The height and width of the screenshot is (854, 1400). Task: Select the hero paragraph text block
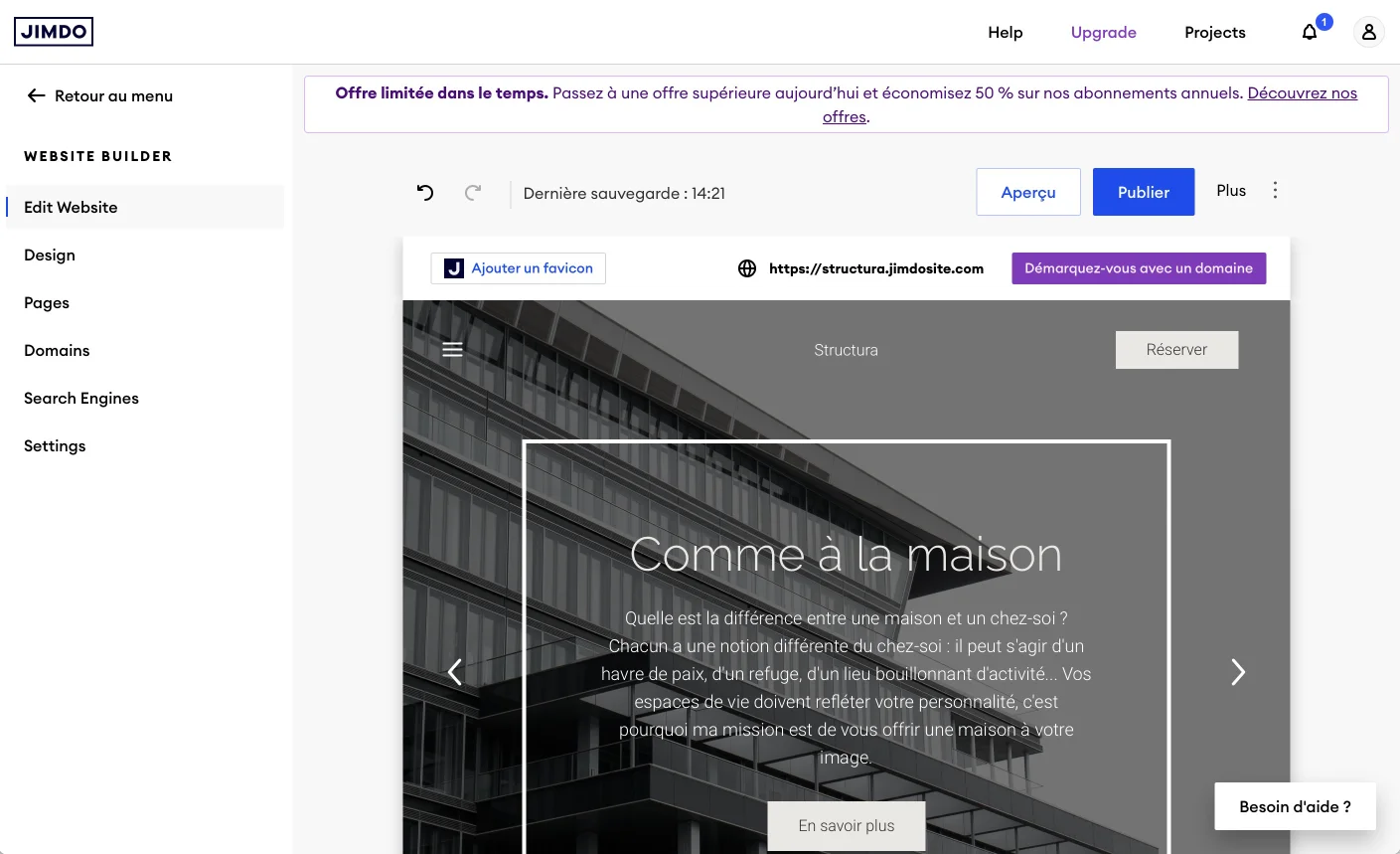[847, 688]
